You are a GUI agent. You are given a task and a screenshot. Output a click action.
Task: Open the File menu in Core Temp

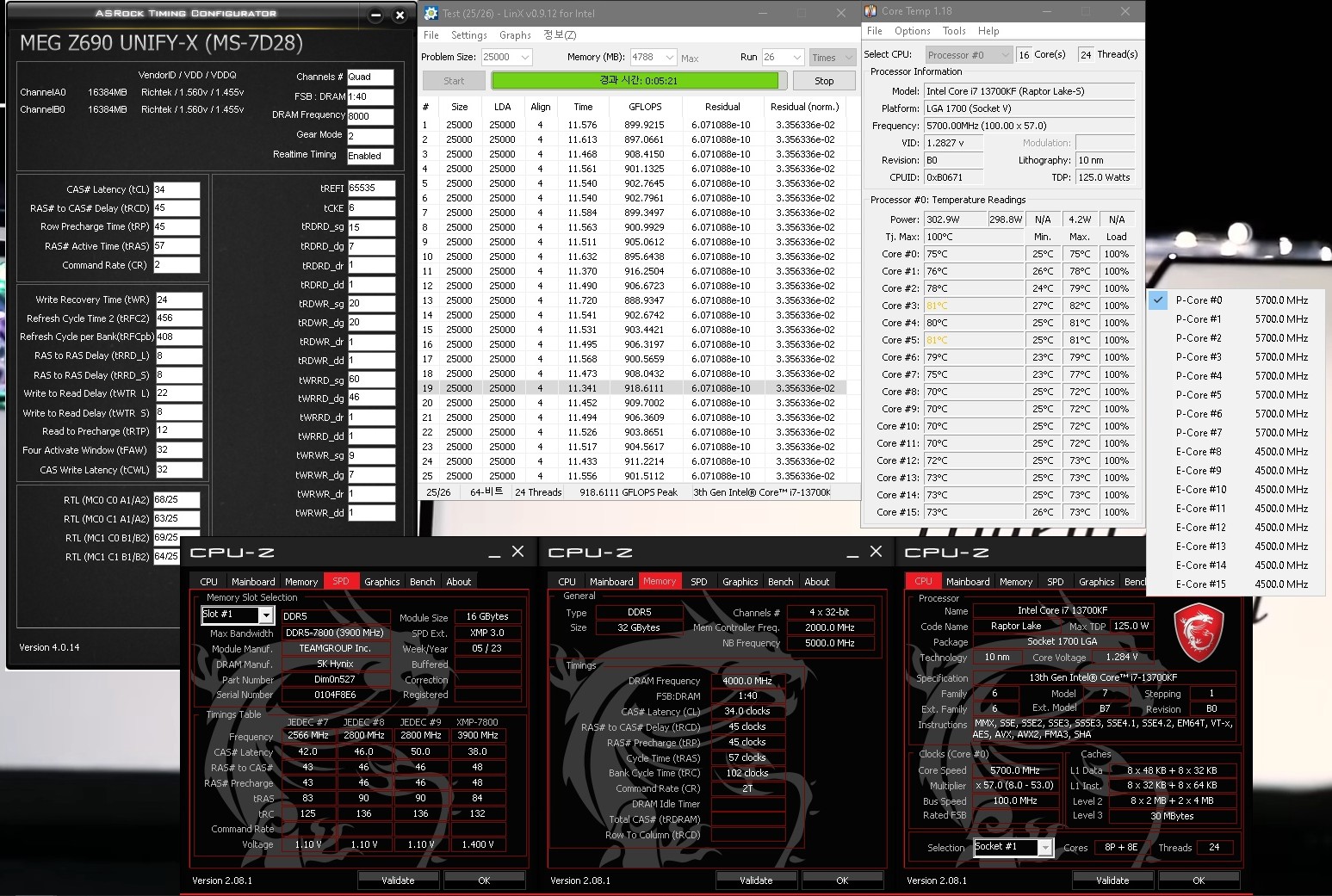[x=875, y=31]
